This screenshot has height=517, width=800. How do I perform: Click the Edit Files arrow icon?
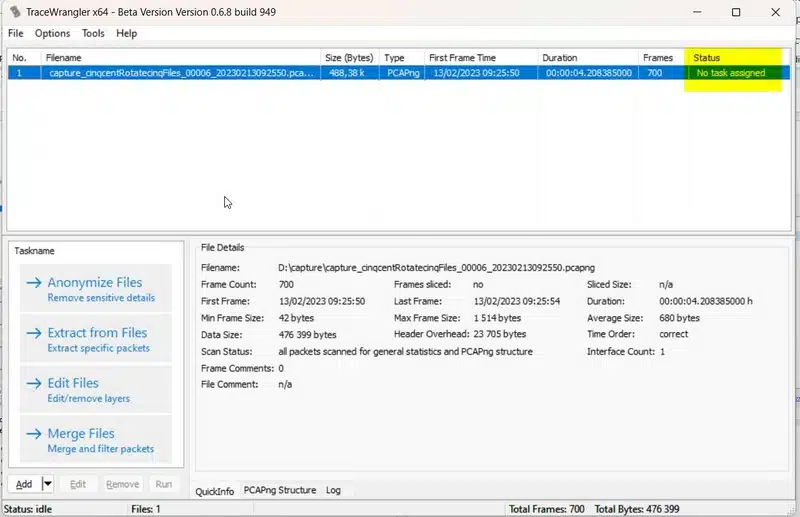pyautogui.click(x=34, y=383)
